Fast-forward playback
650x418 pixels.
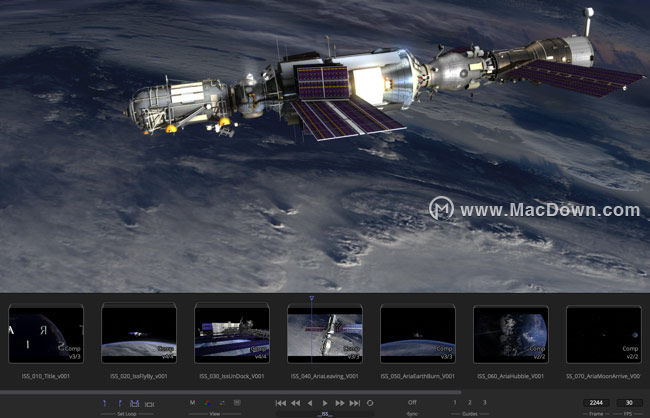[x=340, y=403]
